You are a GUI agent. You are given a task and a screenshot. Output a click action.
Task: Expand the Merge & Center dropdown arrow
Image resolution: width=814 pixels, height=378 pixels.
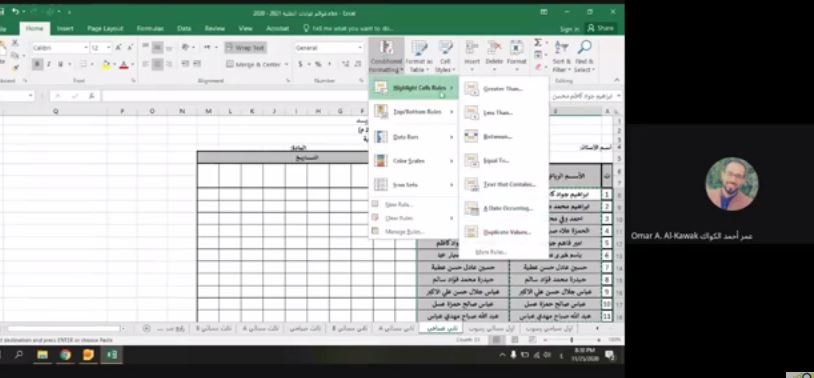286,64
